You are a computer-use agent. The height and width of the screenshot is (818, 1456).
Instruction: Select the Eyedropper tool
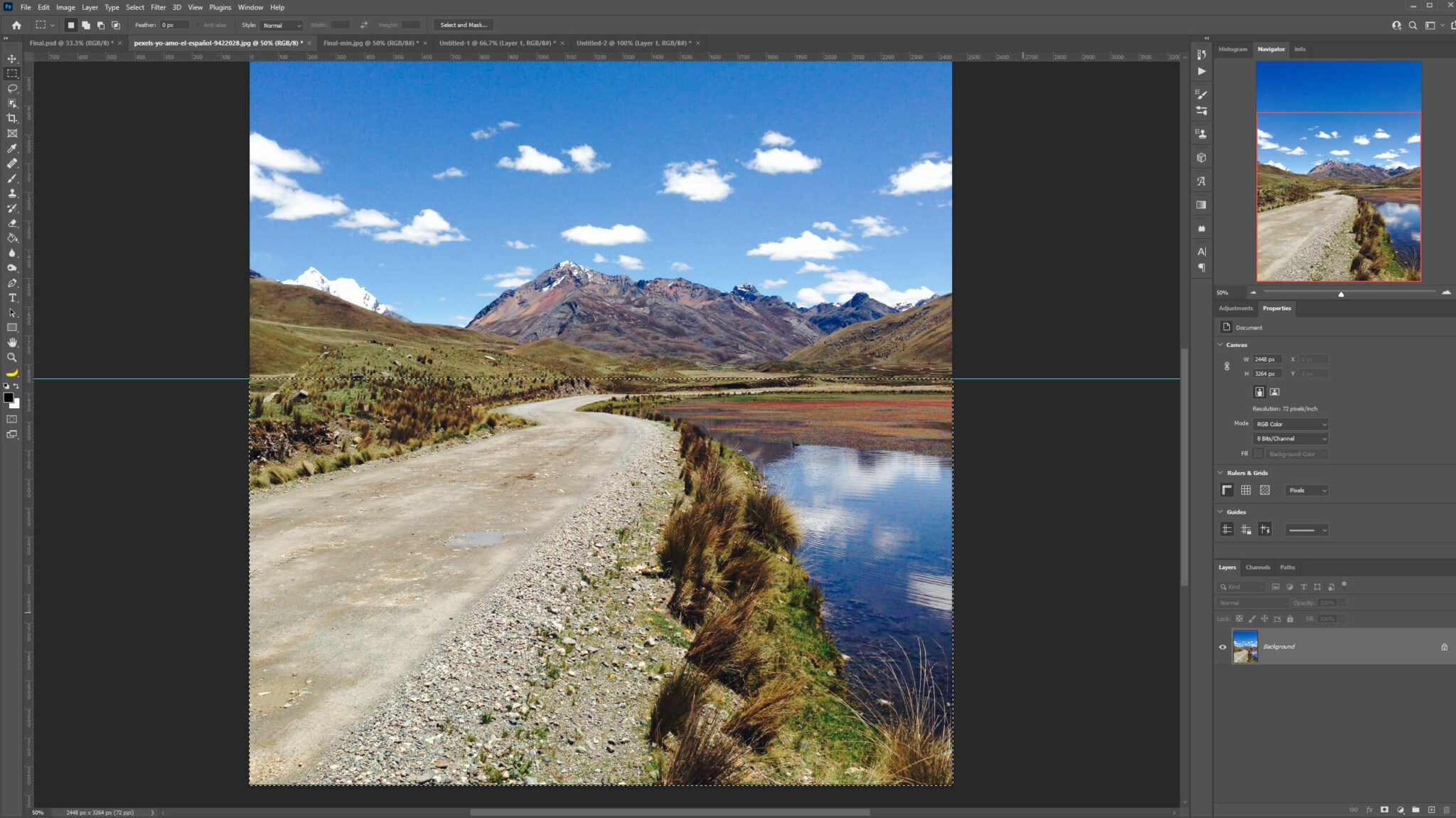12,149
